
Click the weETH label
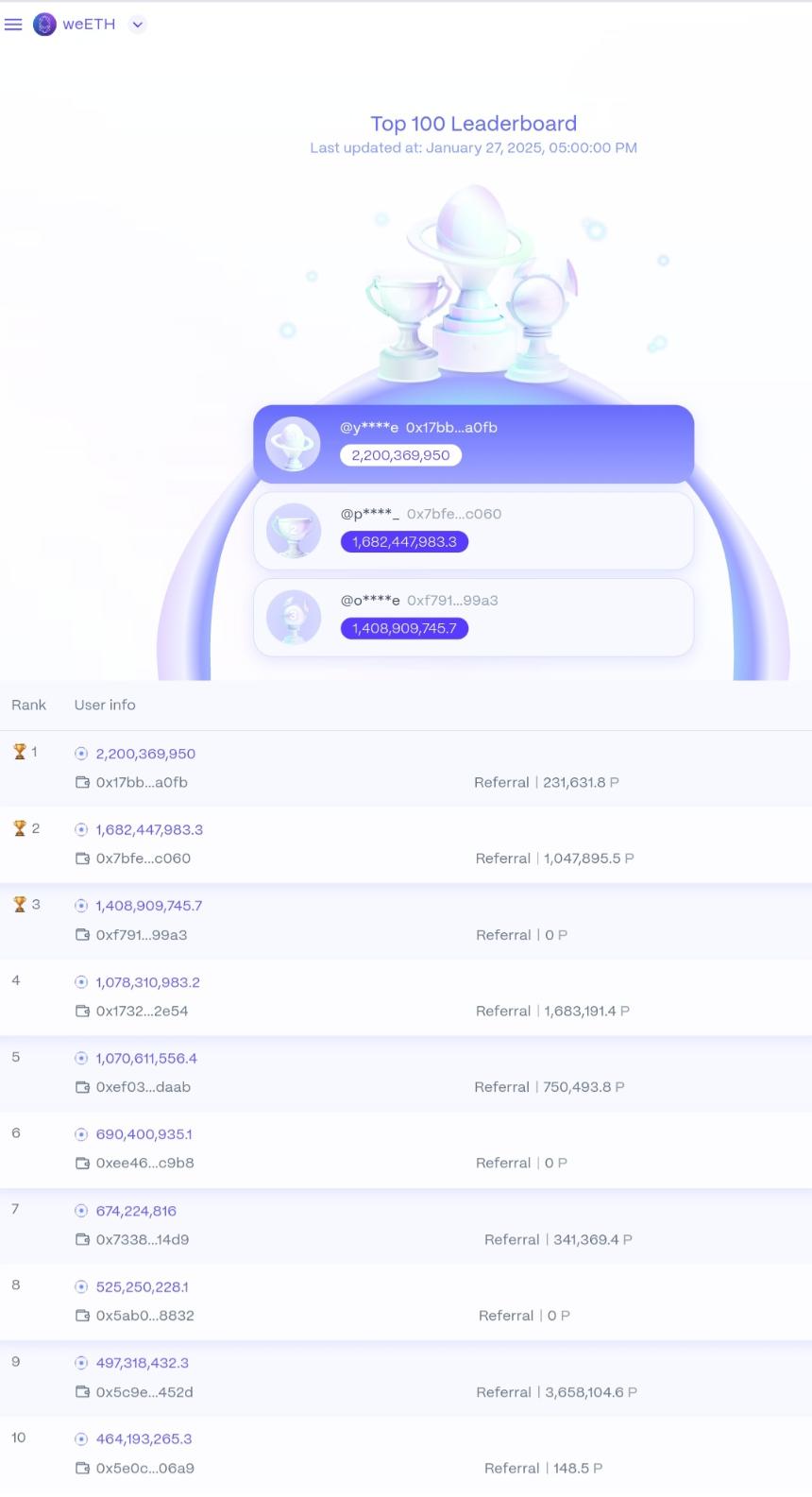[89, 25]
